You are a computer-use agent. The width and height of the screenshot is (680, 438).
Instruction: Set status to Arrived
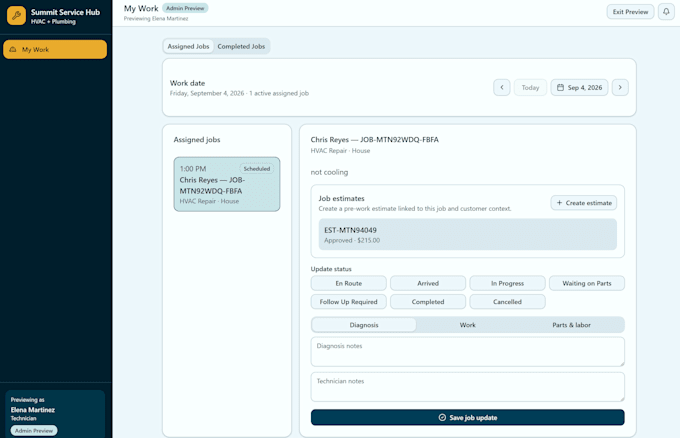coord(428,283)
